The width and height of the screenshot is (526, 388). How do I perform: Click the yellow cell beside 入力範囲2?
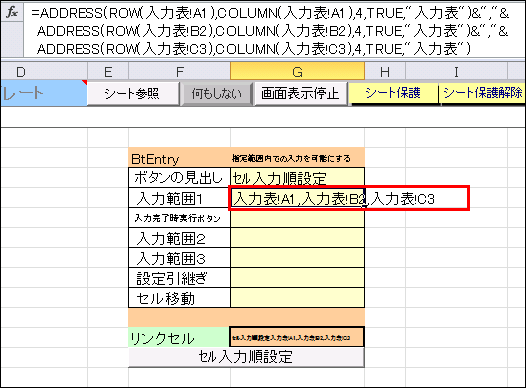click(x=298, y=238)
